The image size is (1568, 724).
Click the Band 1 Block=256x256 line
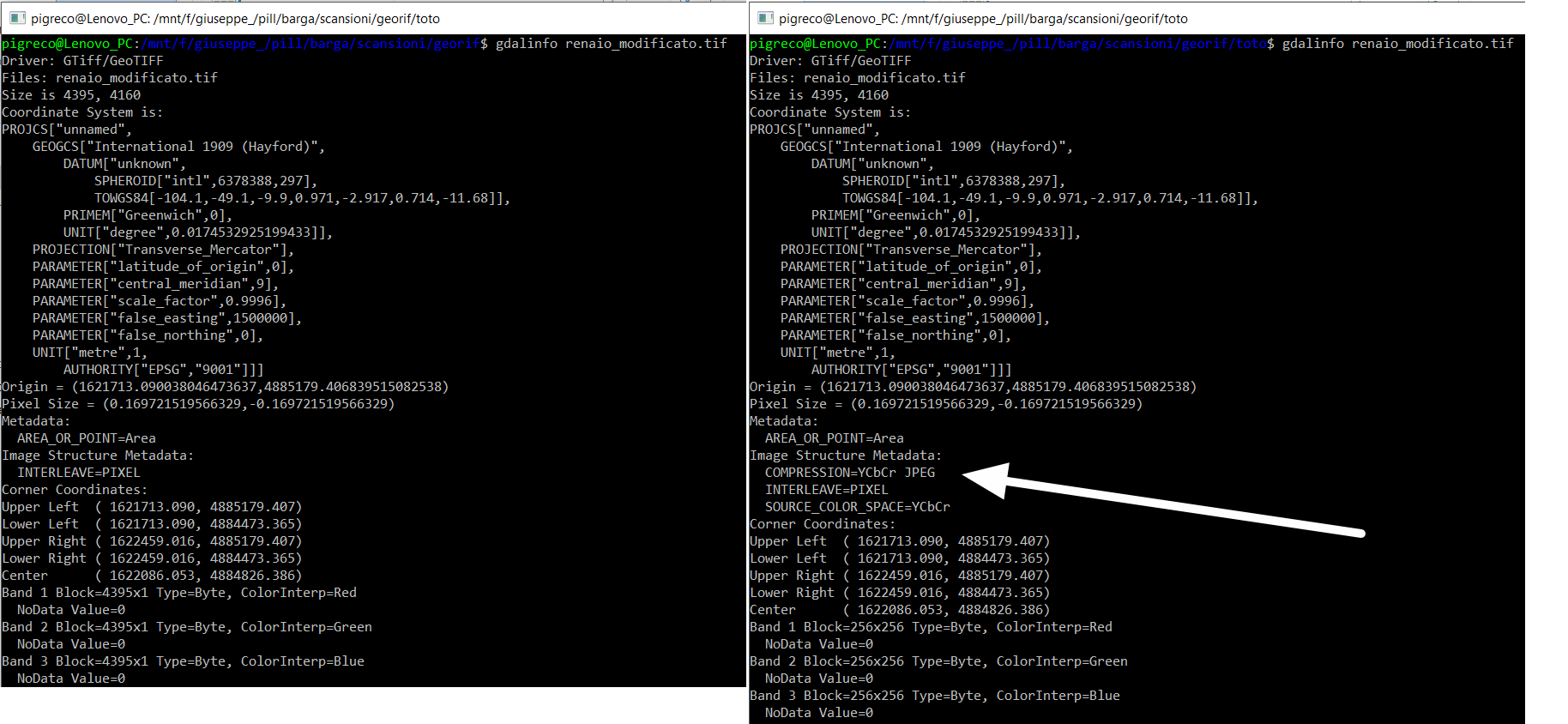[x=930, y=627]
